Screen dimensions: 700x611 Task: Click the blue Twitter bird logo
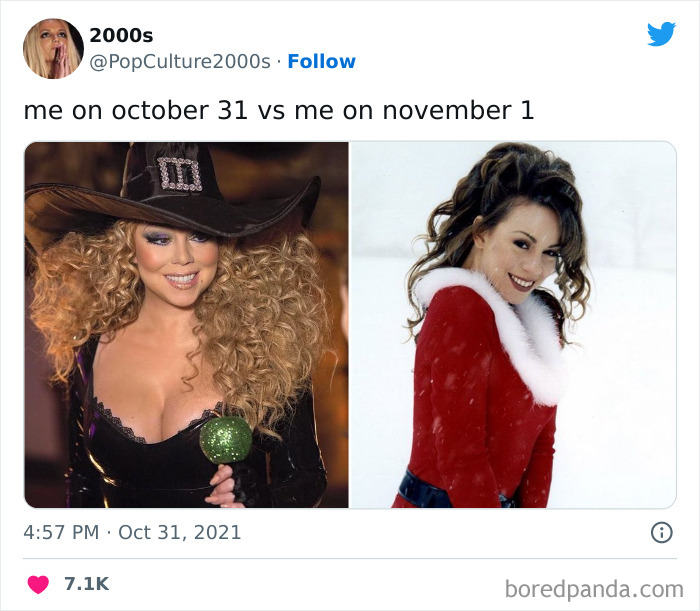click(x=661, y=34)
